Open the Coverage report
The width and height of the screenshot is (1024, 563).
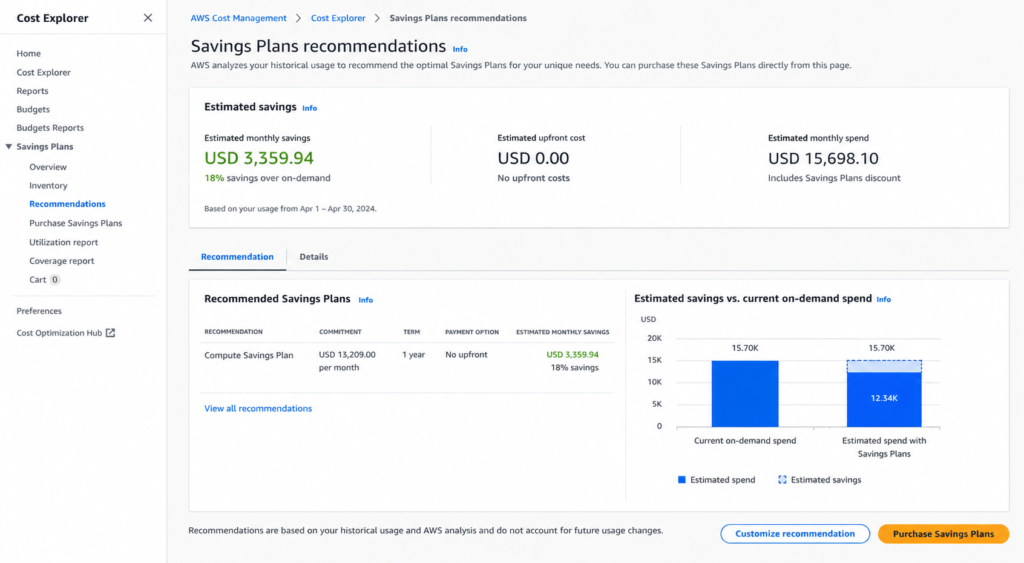coord(61,261)
